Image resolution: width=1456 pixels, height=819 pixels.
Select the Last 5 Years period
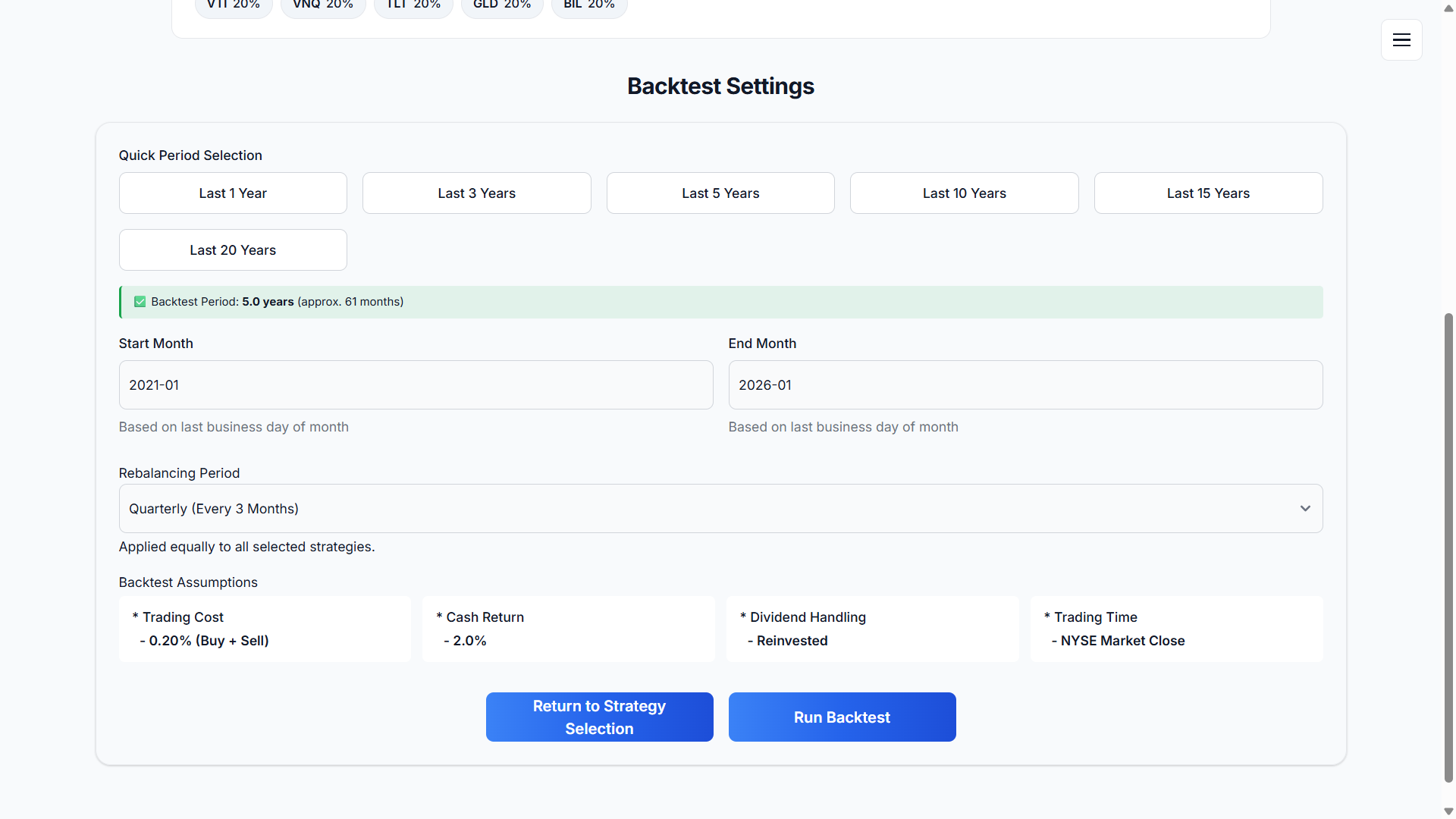point(720,193)
